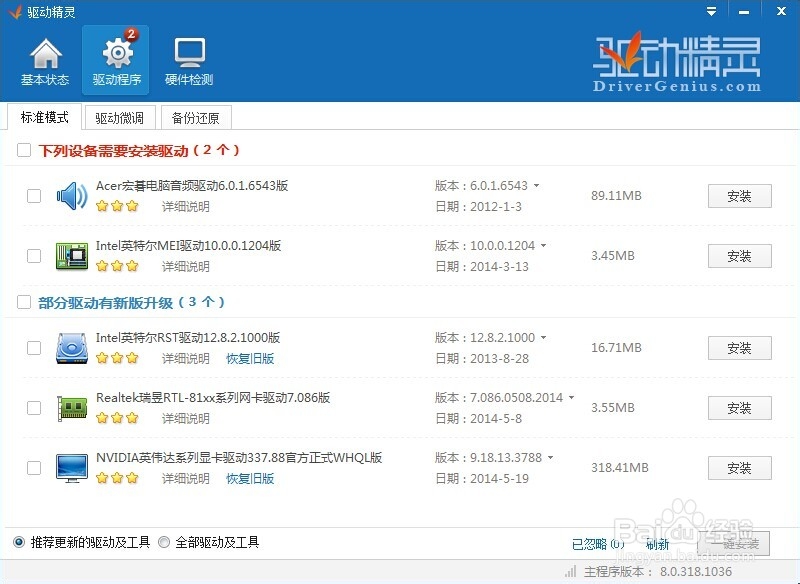Open the 已忽略 (0) link
The image size is (800, 584).
tap(597, 544)
